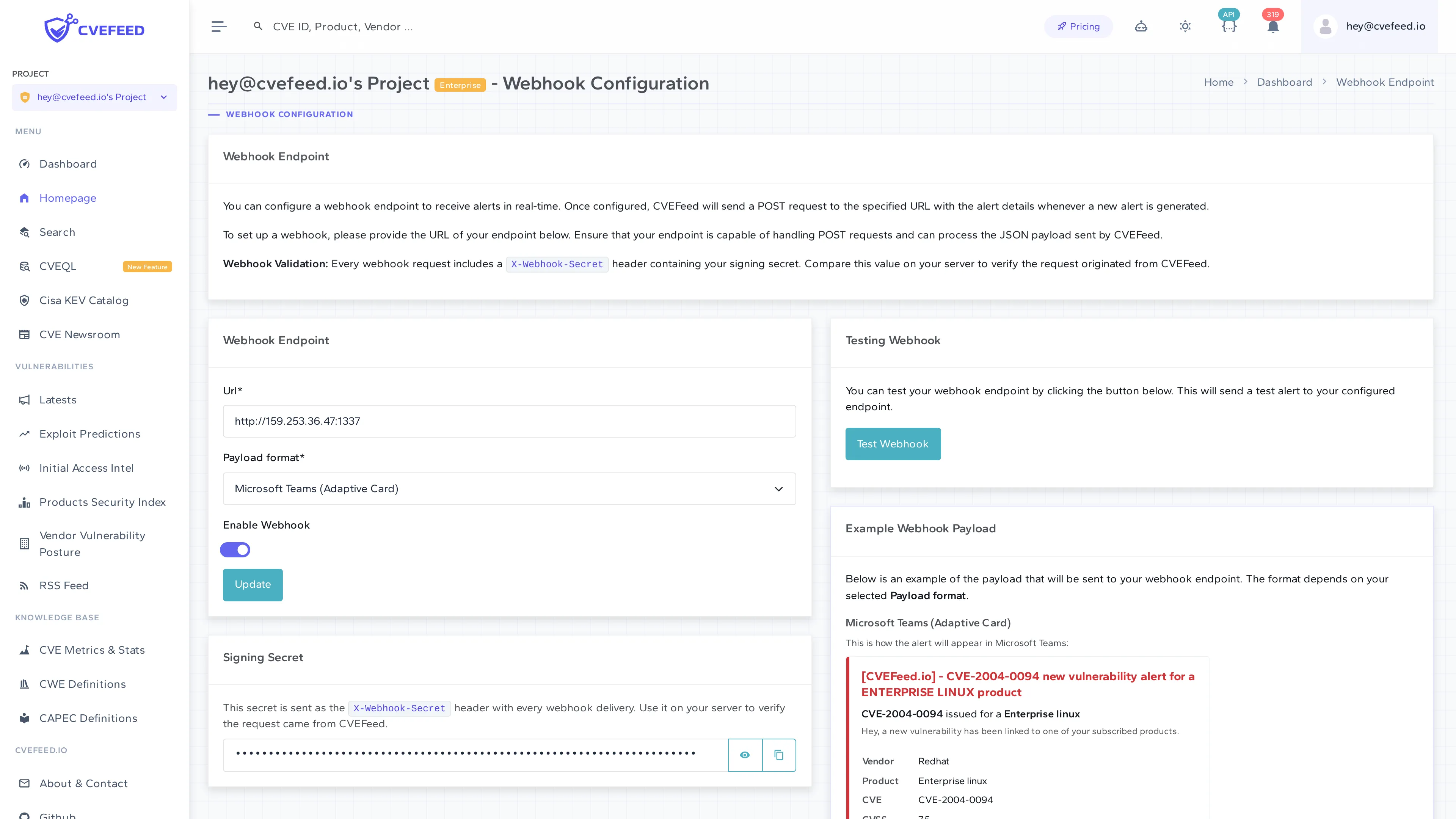Click the Cisa KEV Catalog shield icon
Viewport: 1456px width, 819px height.
[x=24, y=300]
